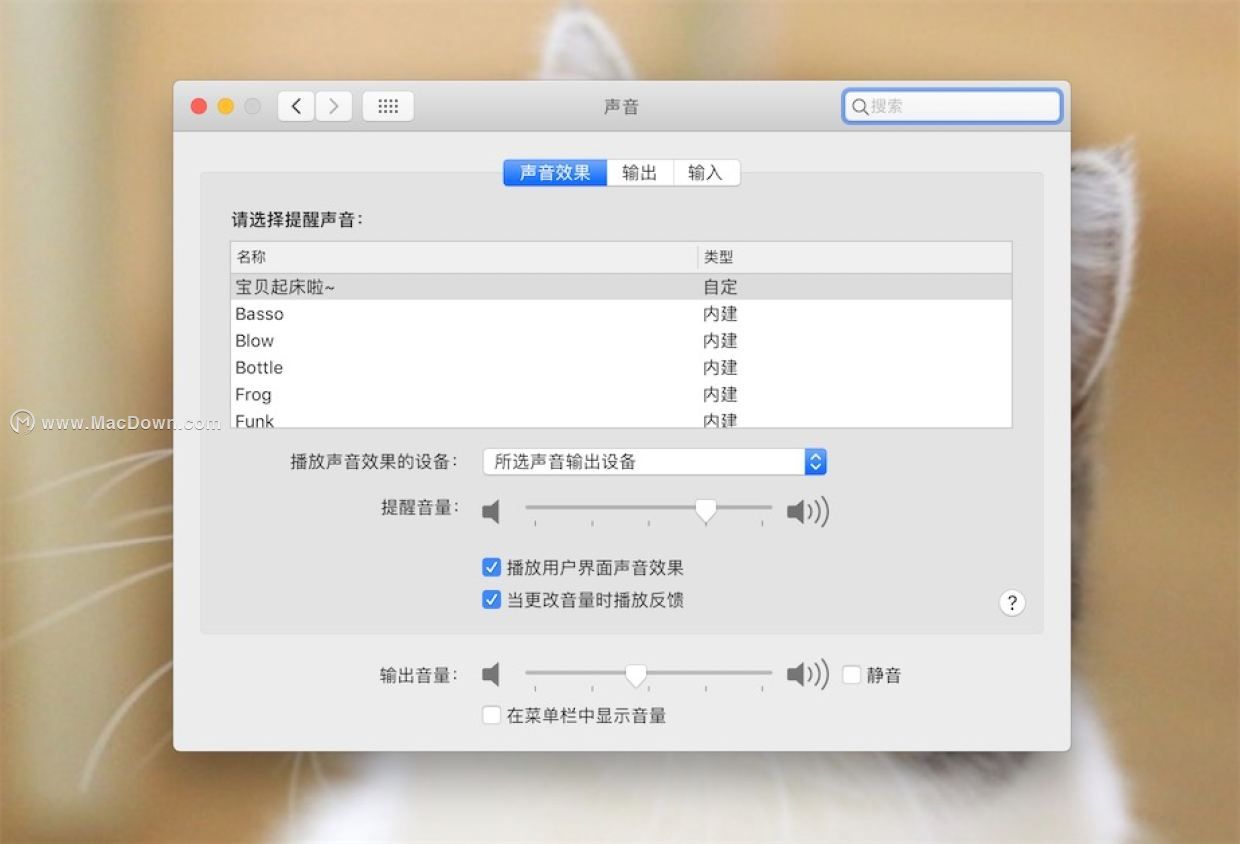Minimize the window with yellow button

click(226, 106)
